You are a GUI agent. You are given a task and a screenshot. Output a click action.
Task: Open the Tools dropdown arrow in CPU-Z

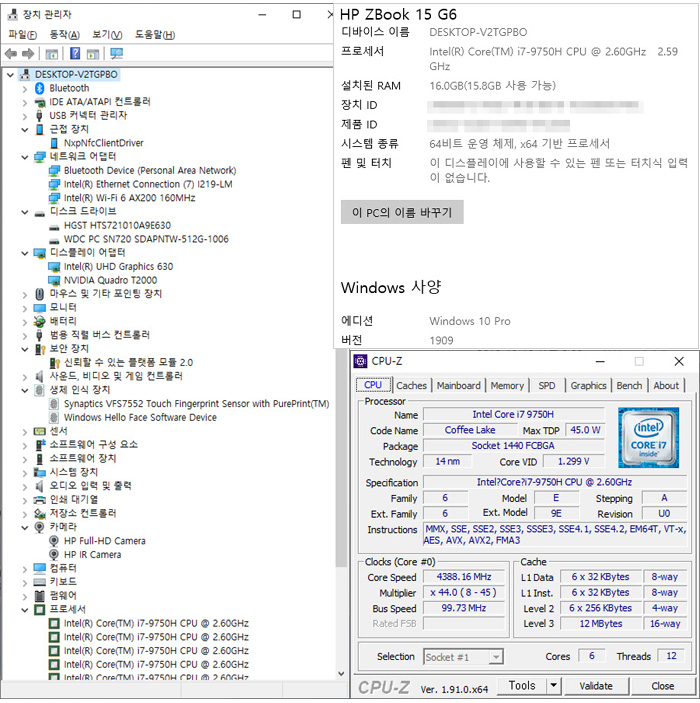(x=553, y=686)
